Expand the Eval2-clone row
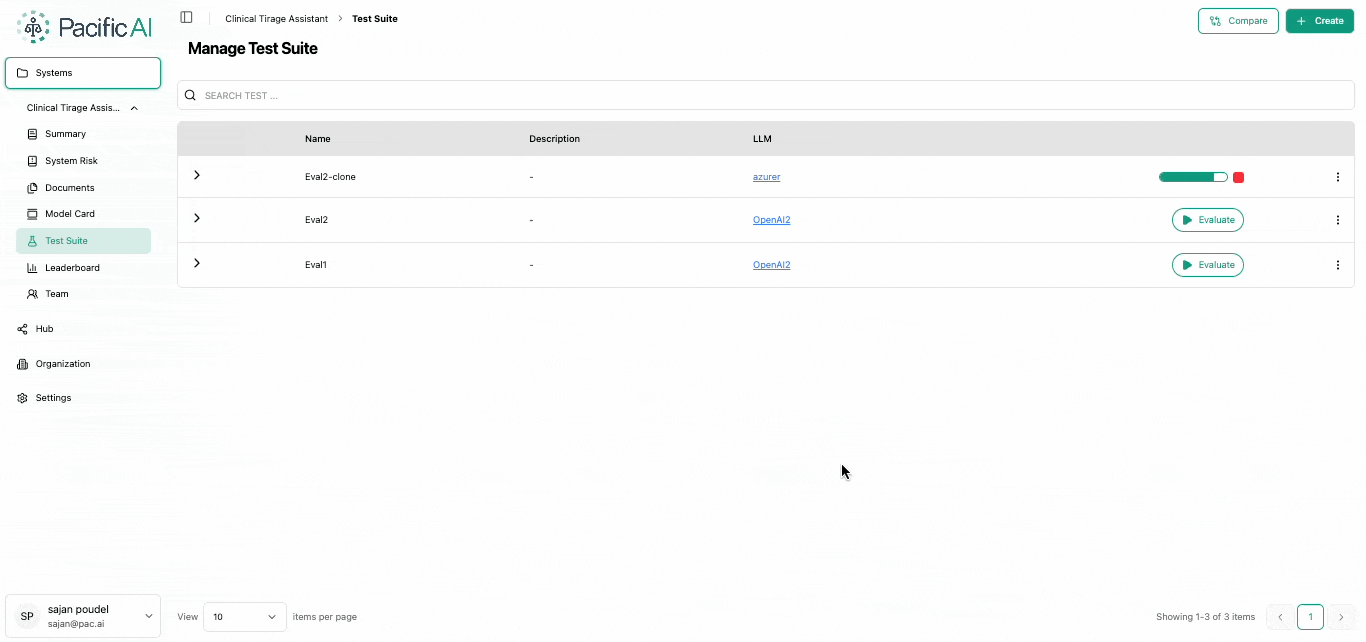Image resolution: width=1366 pixels, height=642 pixels. [x=197, y=175]
